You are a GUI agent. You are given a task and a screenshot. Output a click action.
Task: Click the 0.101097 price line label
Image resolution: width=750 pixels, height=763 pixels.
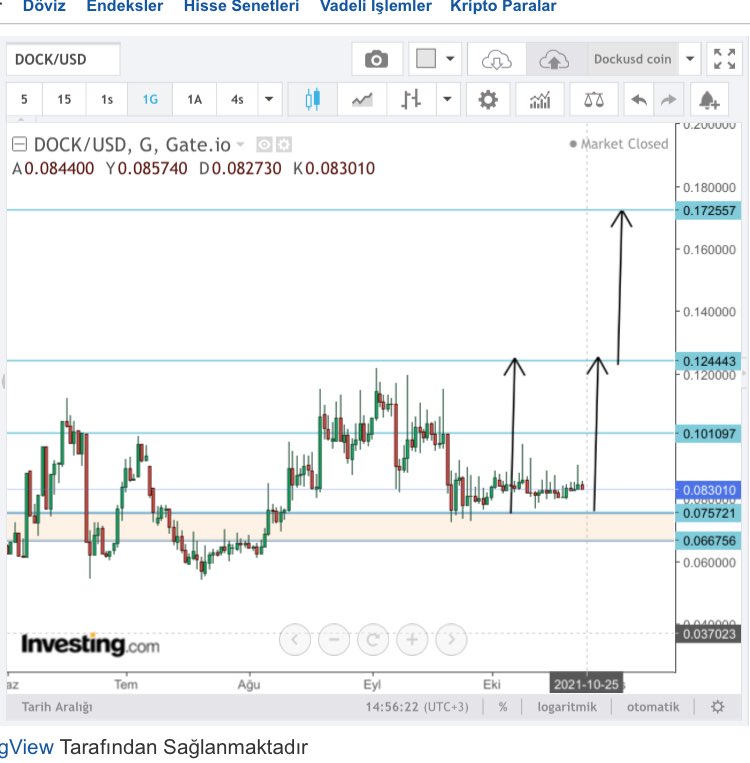click(708, 433)
